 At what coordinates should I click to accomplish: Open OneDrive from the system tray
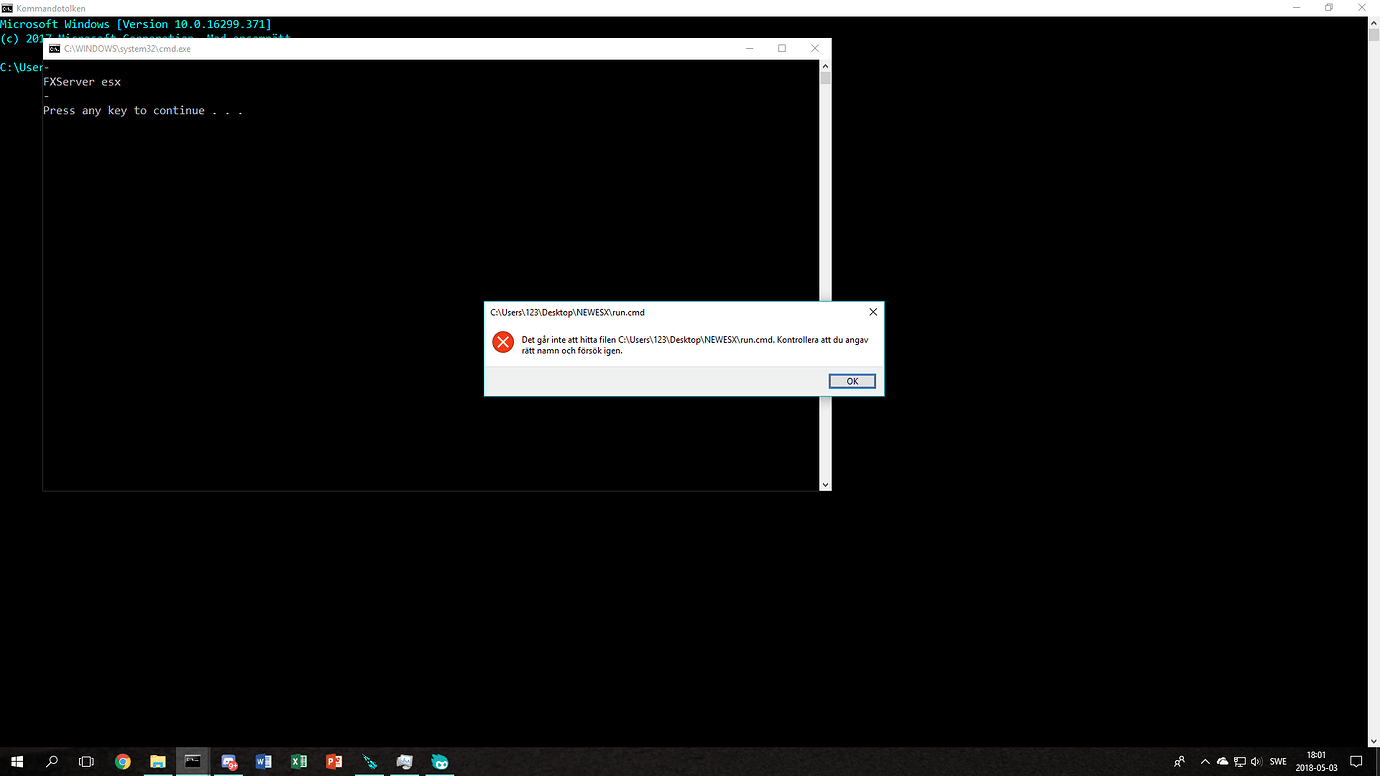(1222, 761)
